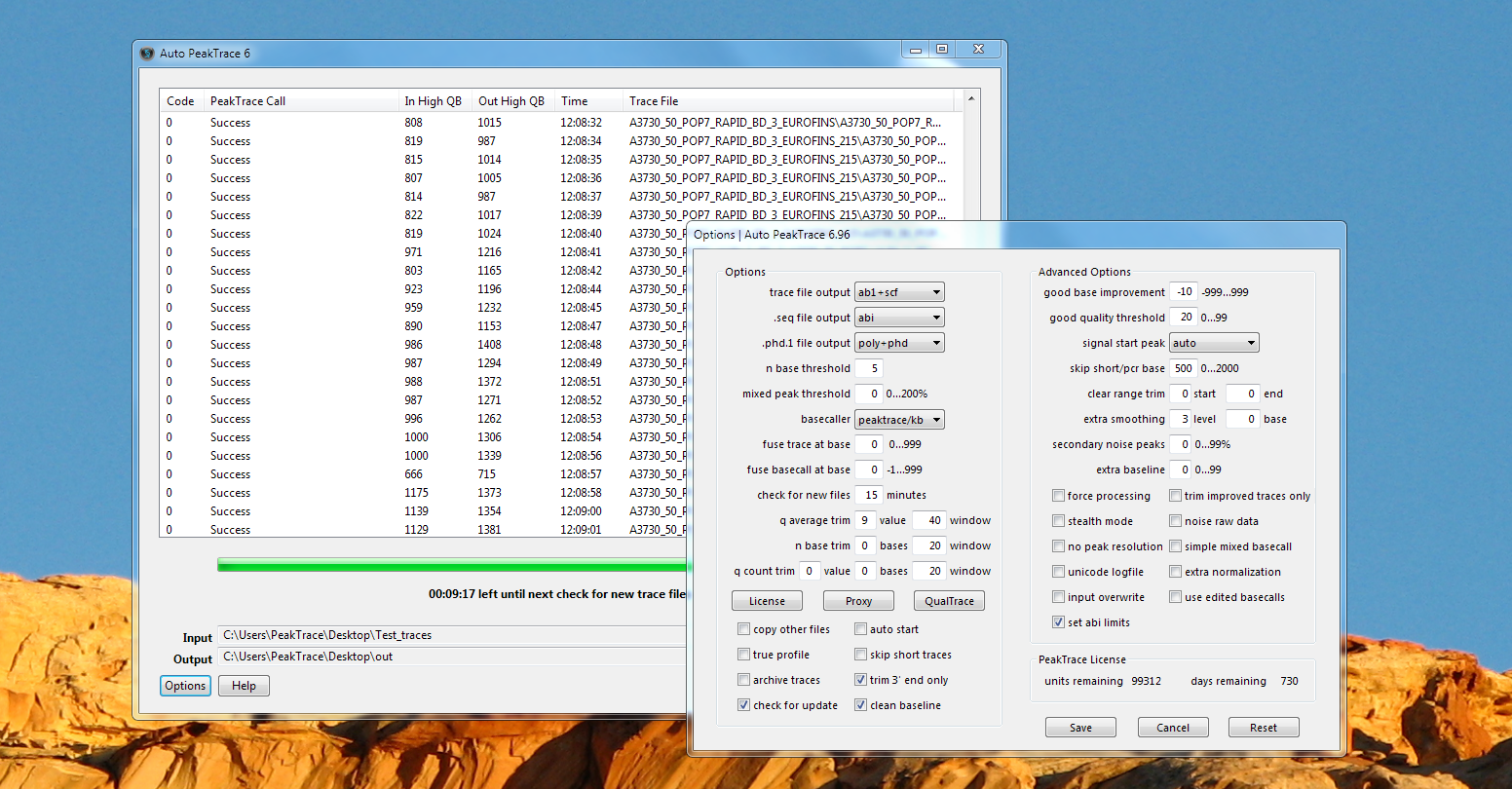Viewport: 1512px width, 789px height.
Task: Click the fuse basecall at base field
Action: coord(869,470)
